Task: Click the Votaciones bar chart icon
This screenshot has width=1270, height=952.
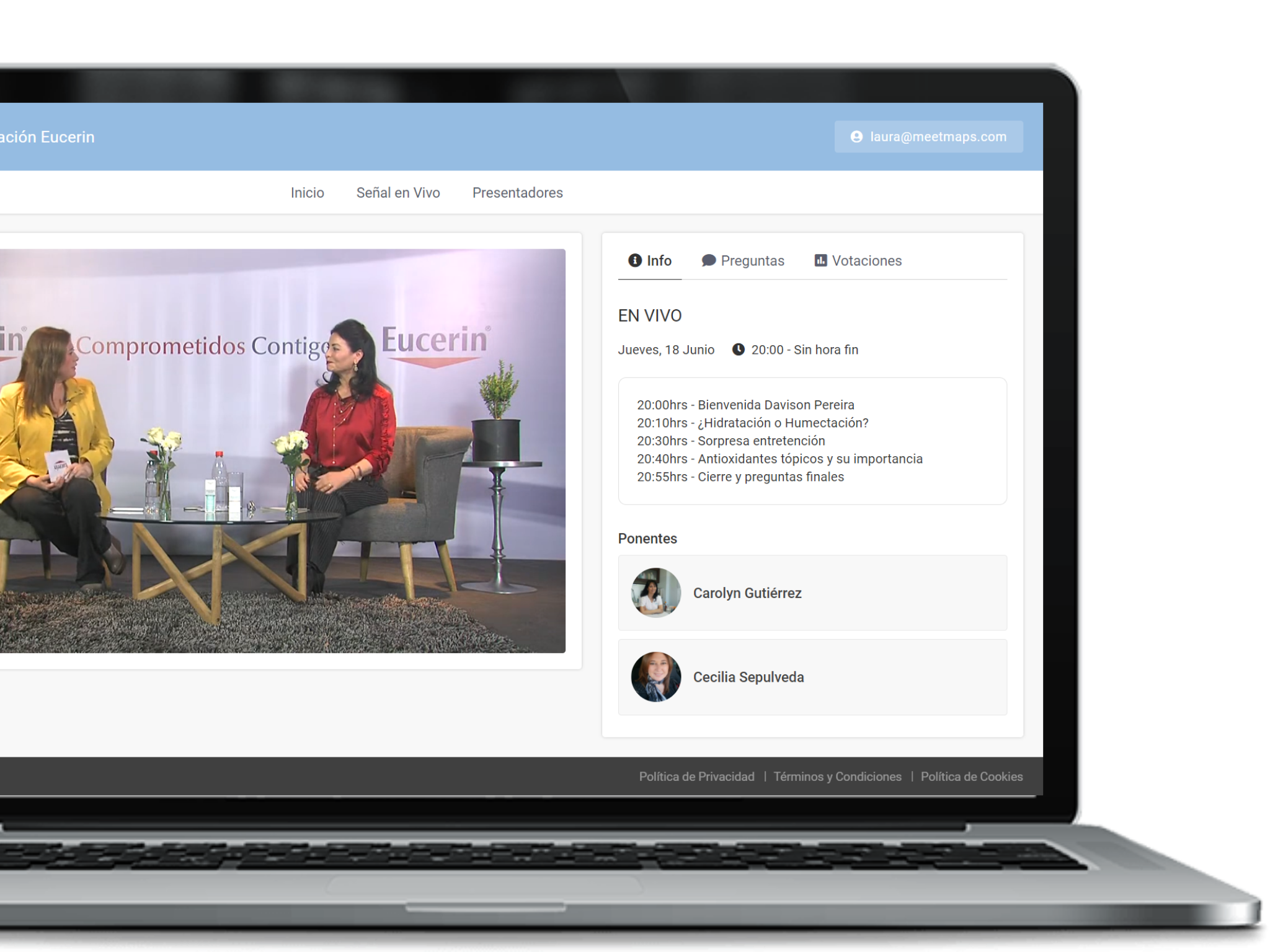Action: click(820, 260)
